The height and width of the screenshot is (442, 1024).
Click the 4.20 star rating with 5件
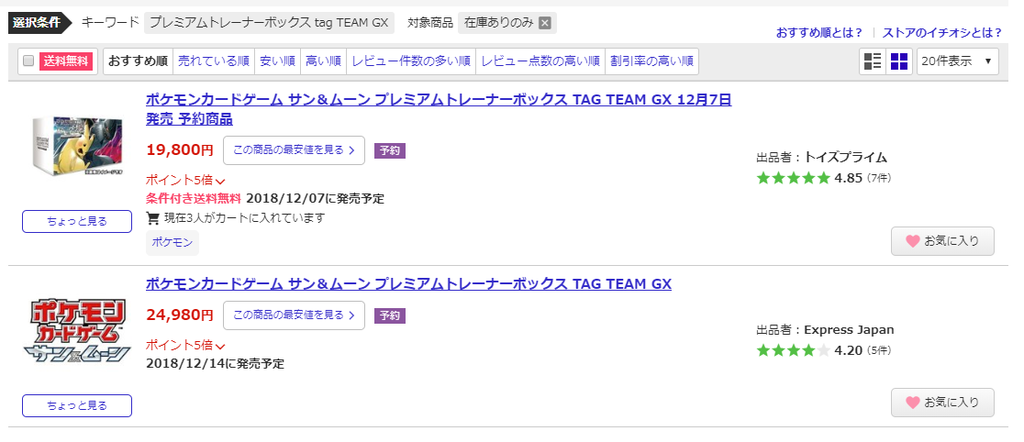(x=824, y=351)
